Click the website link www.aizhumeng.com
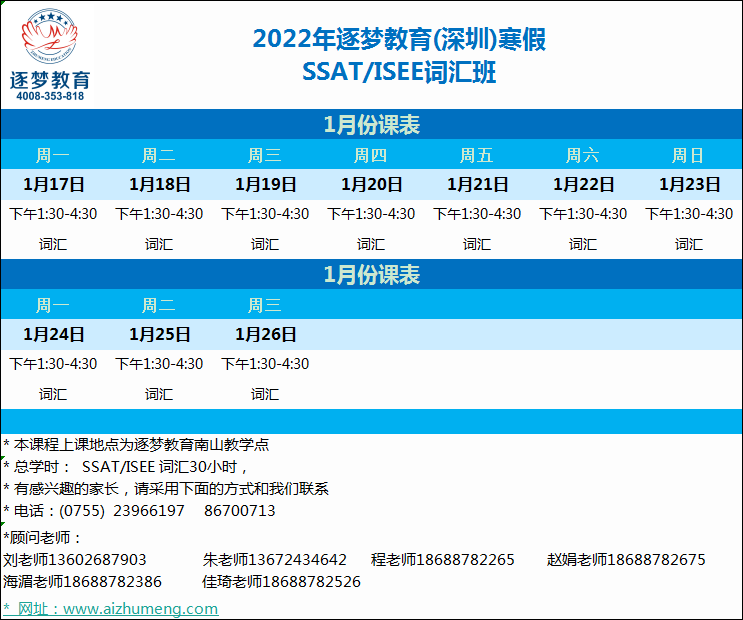 [140, 608]
